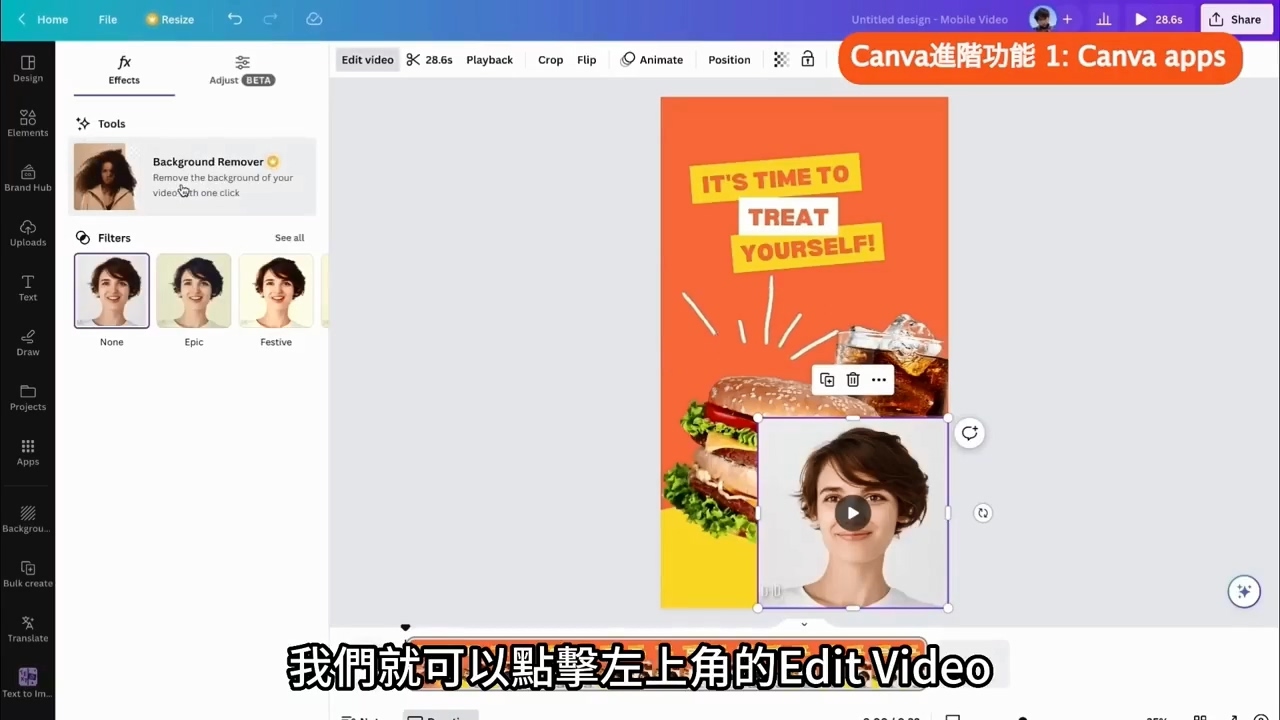Open the Position menu

[728, 59]
